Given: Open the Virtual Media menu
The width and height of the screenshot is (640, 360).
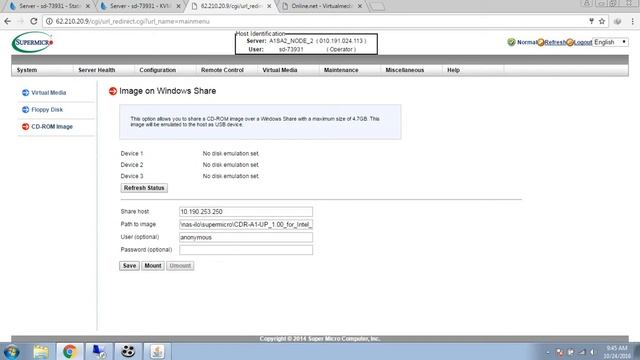Looking at the screenshot, I should click(x=280, y=70).
